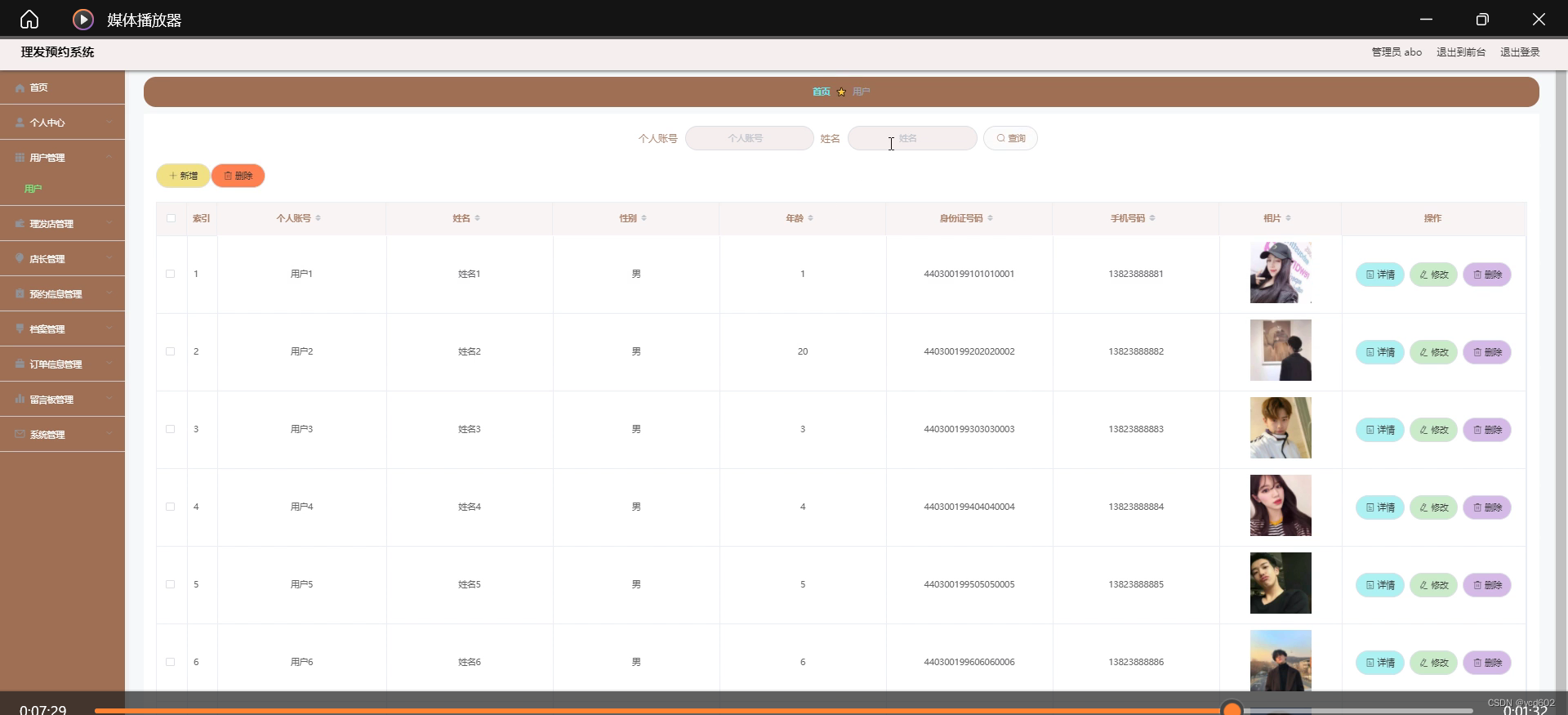Sort by the 年龄 column arrows

click(x=811, y=218)
